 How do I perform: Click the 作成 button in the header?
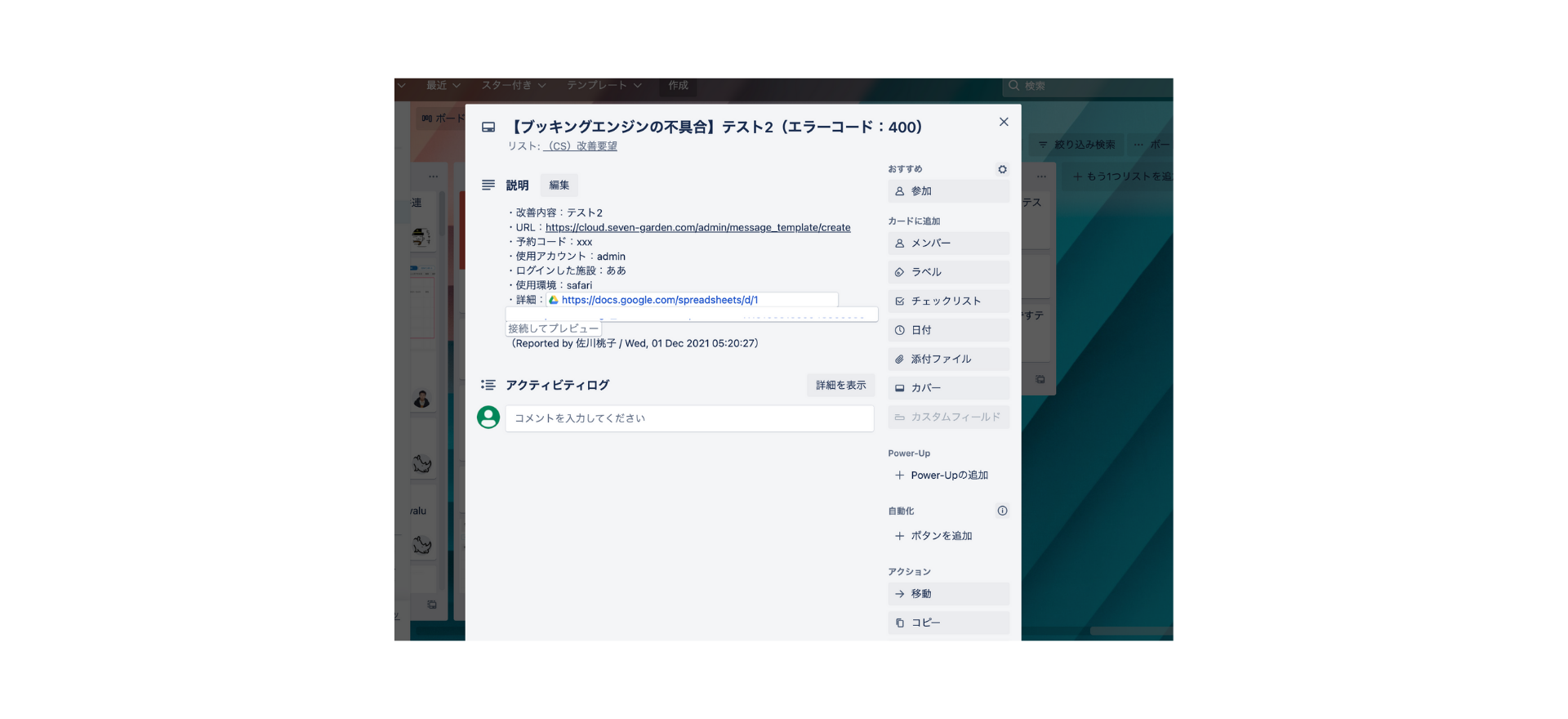pos(678,85)
